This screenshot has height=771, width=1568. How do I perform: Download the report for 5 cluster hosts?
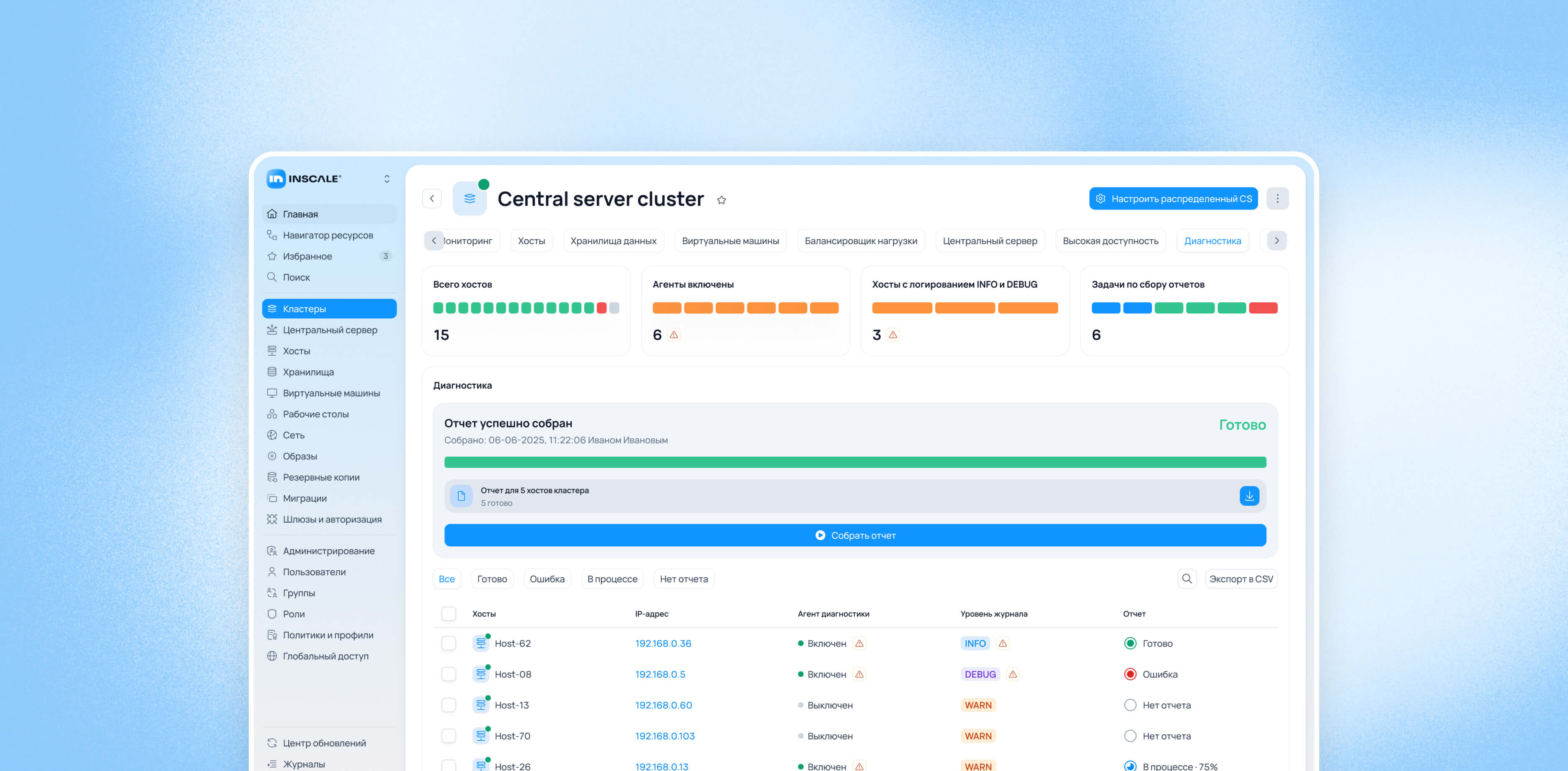[1249, 497]
